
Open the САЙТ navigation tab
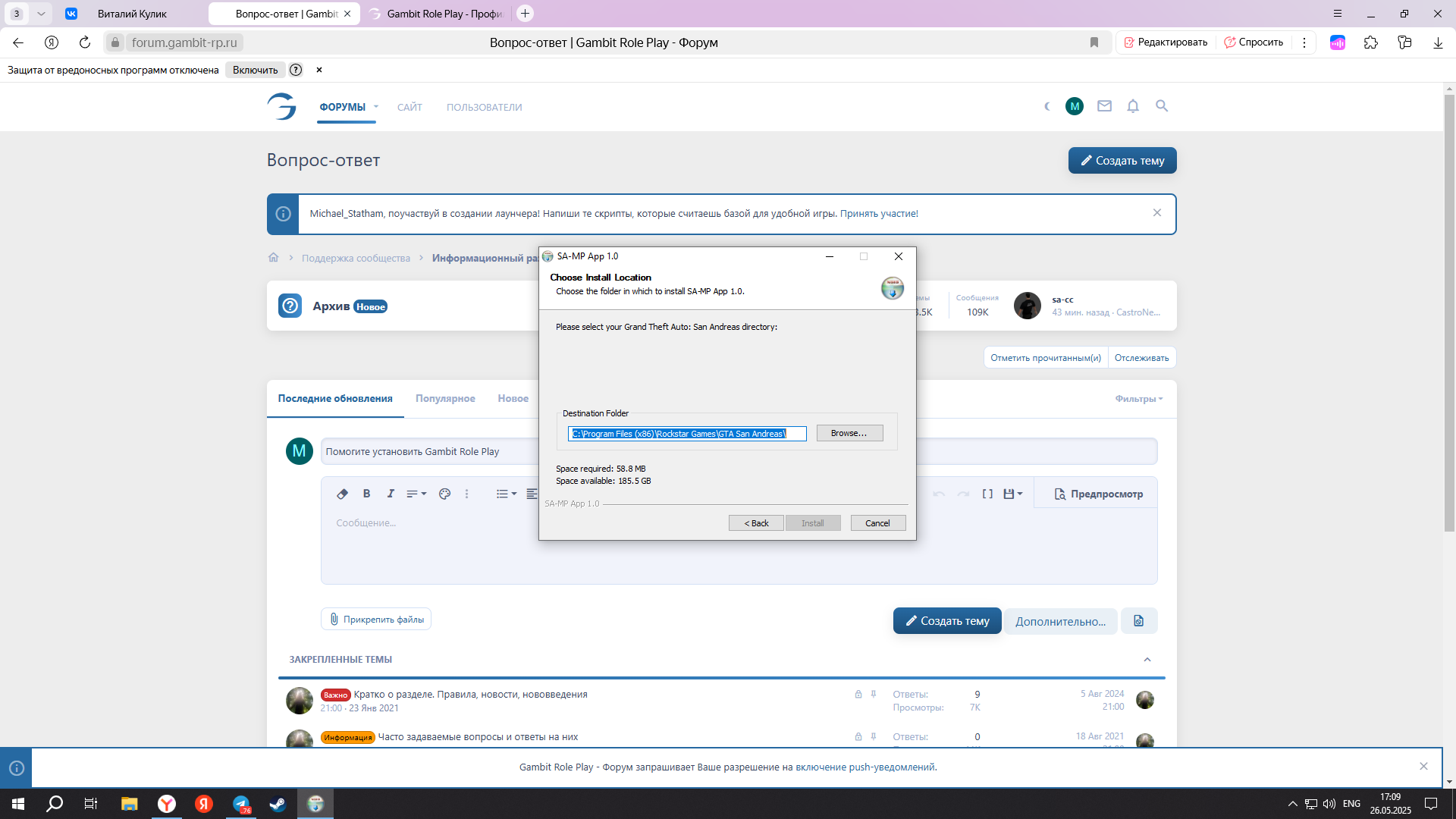click(x=409, y=107)
